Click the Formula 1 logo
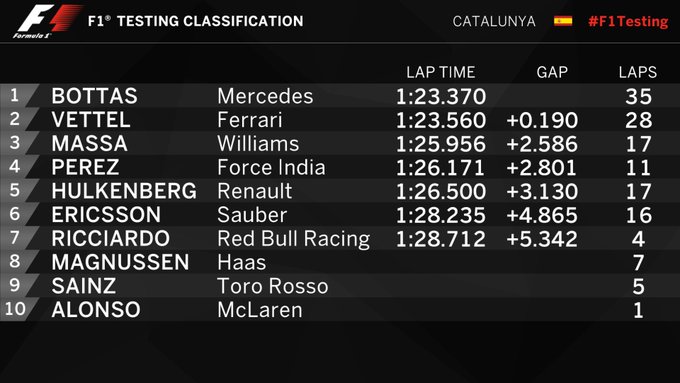Image resolution: width=680 pixels, height=383 pixels. [47, 21]
